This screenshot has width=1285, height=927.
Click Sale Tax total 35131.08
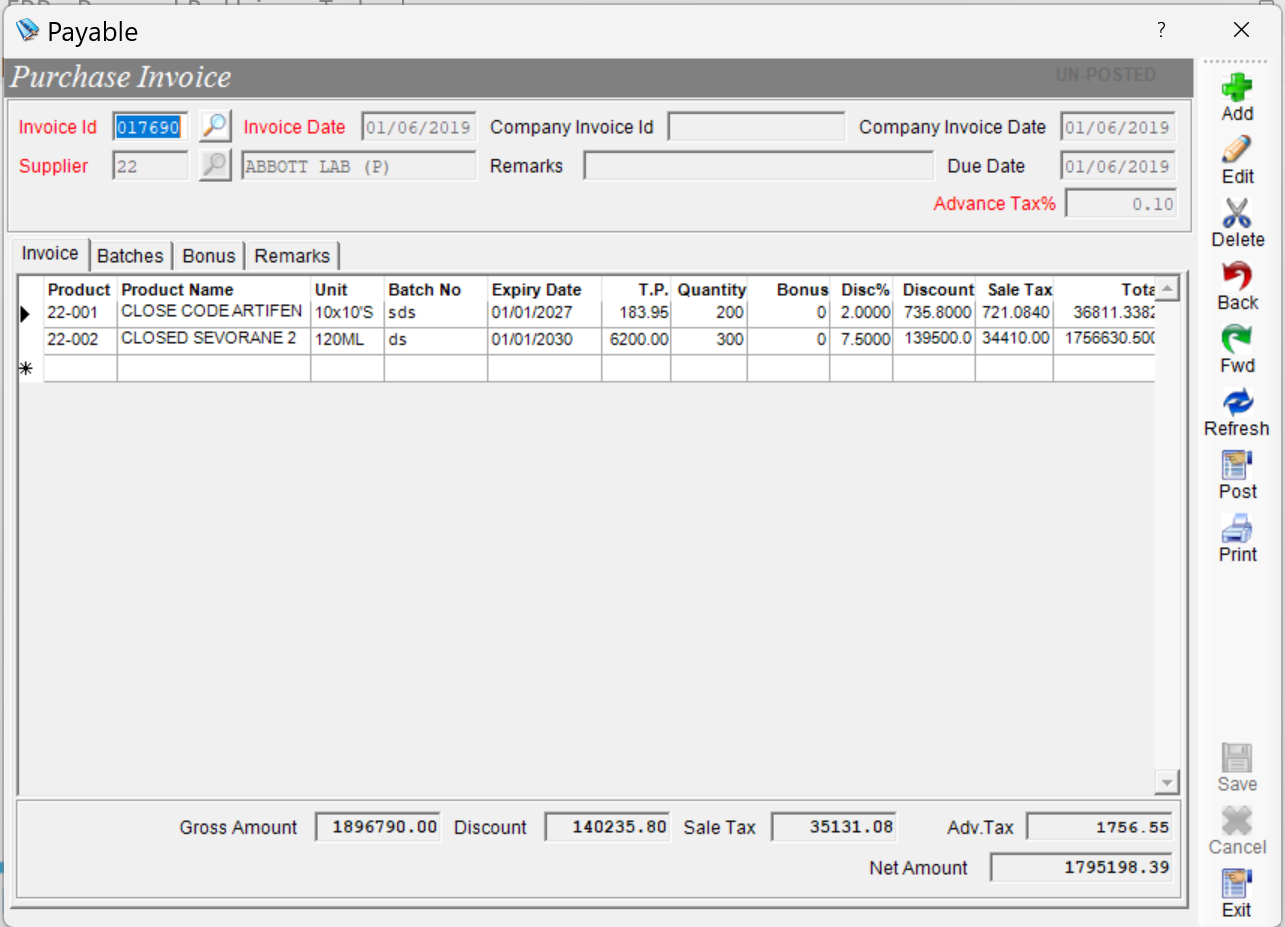coord(834,827)
